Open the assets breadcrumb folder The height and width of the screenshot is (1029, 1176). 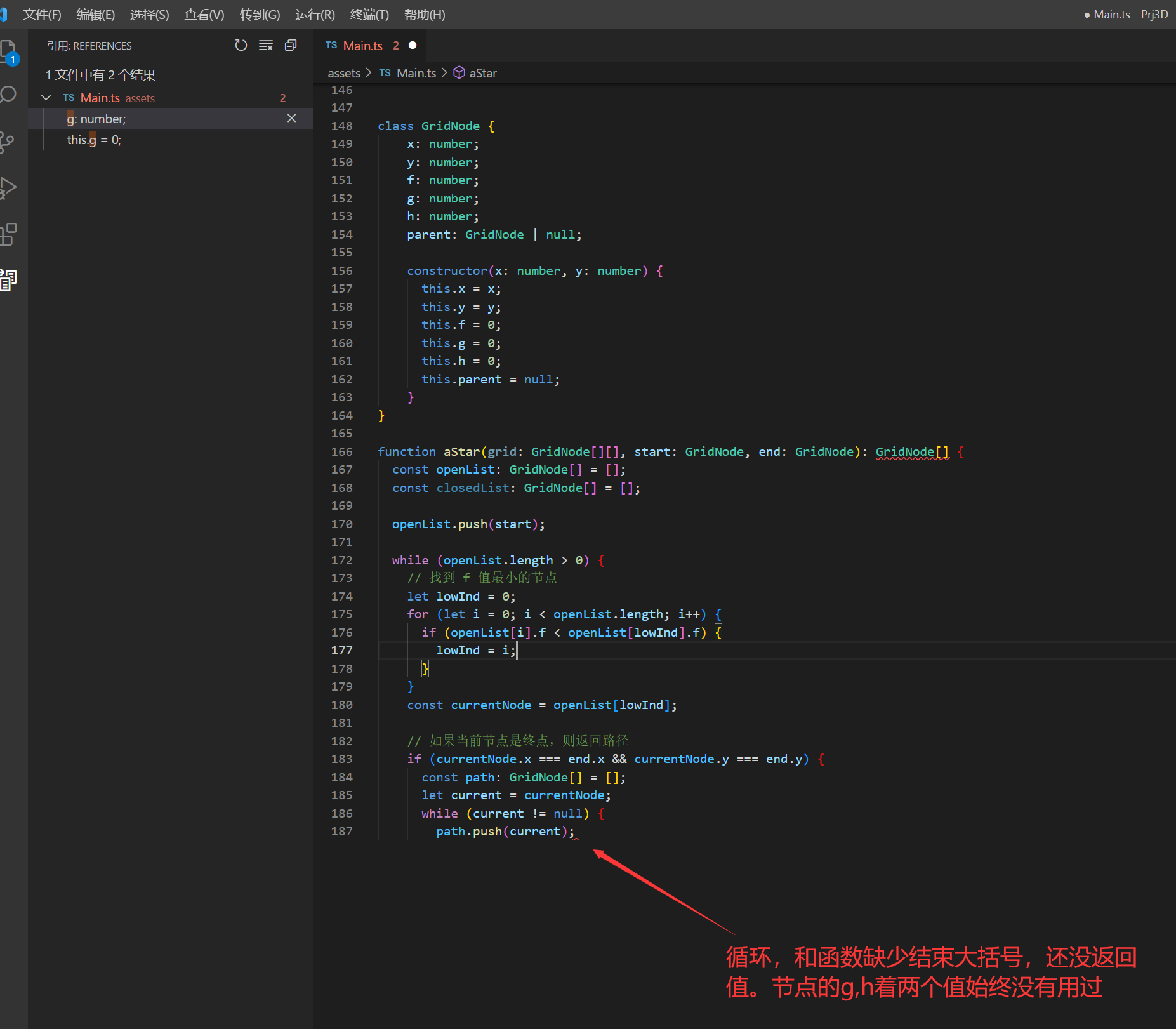tap(344, 73)
